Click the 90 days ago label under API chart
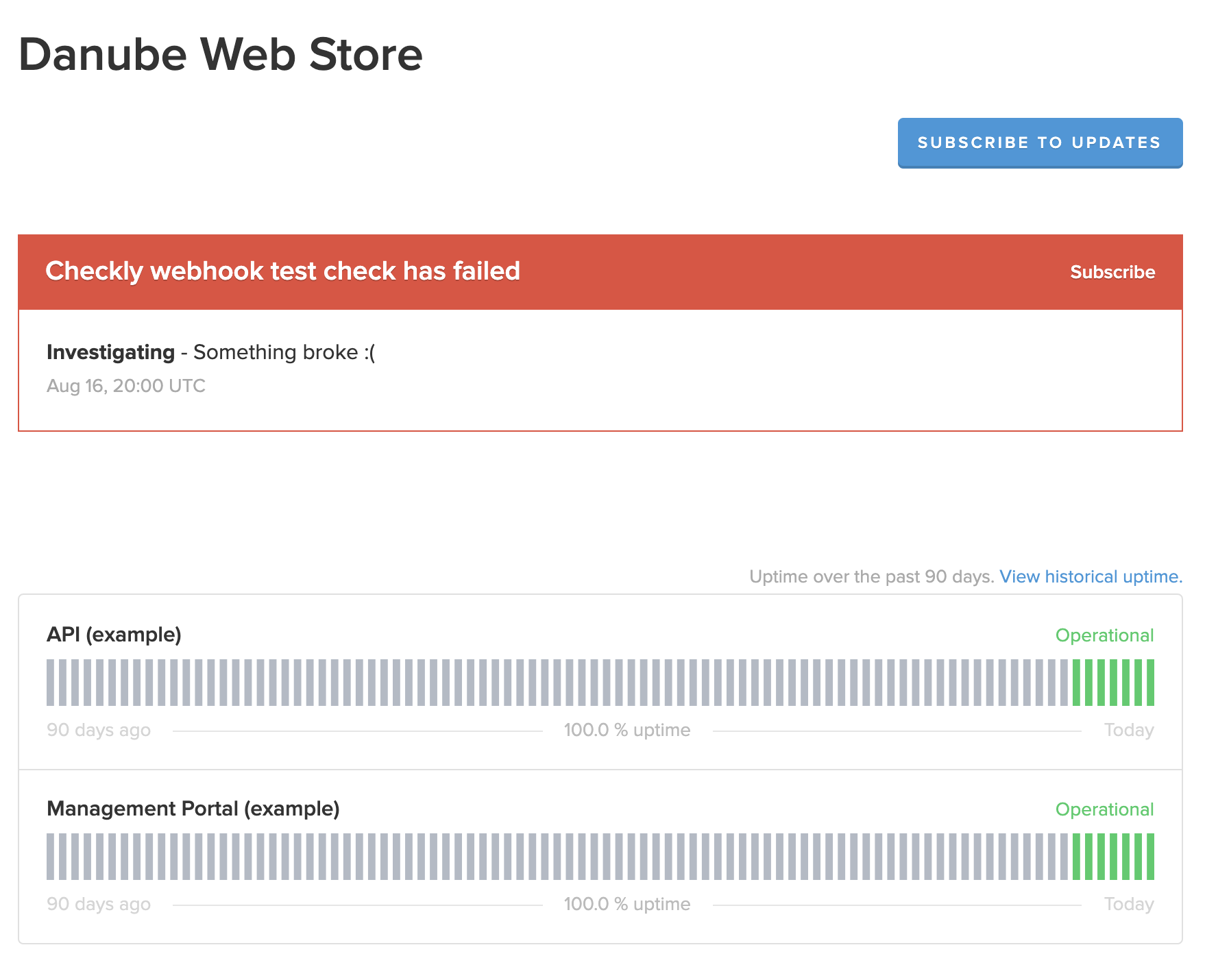Viewport: 1205px width, 980px height. [99, 730]
